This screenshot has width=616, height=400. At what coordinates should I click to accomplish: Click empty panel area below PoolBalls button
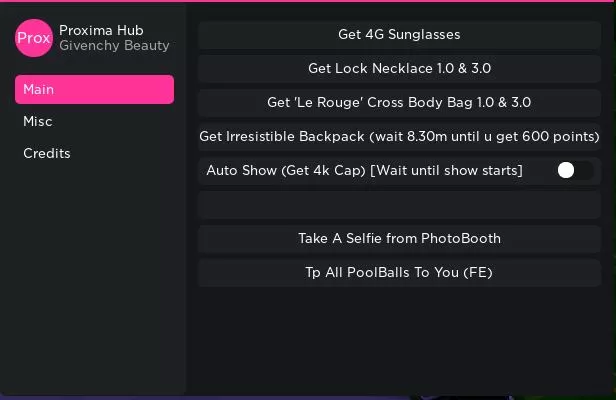coord(399,340)
